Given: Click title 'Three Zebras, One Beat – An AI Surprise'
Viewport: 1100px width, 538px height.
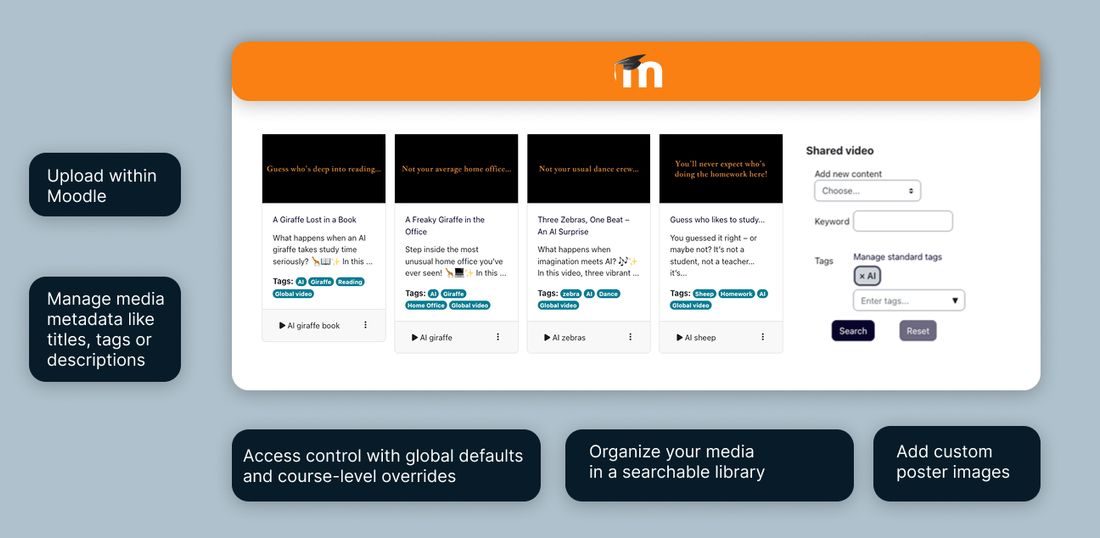Looking at the screenshot, I should click(584, 225).
